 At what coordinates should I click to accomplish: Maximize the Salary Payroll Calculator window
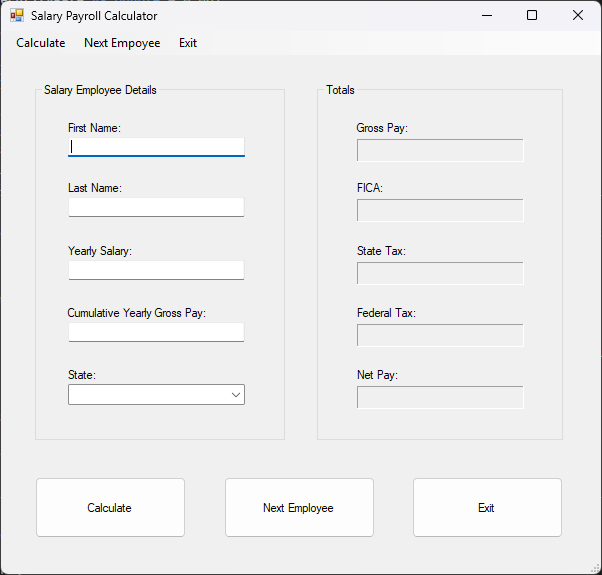point(532,16)
